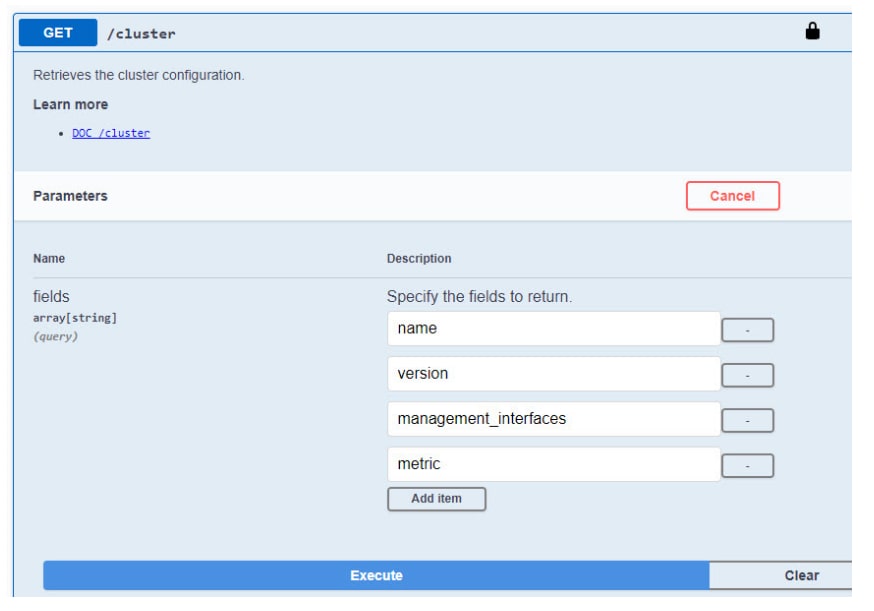This screenshot has width=874, height=611.
Task: Collapse the GET /cluster operation via GET badge
Action: point(58,33)
